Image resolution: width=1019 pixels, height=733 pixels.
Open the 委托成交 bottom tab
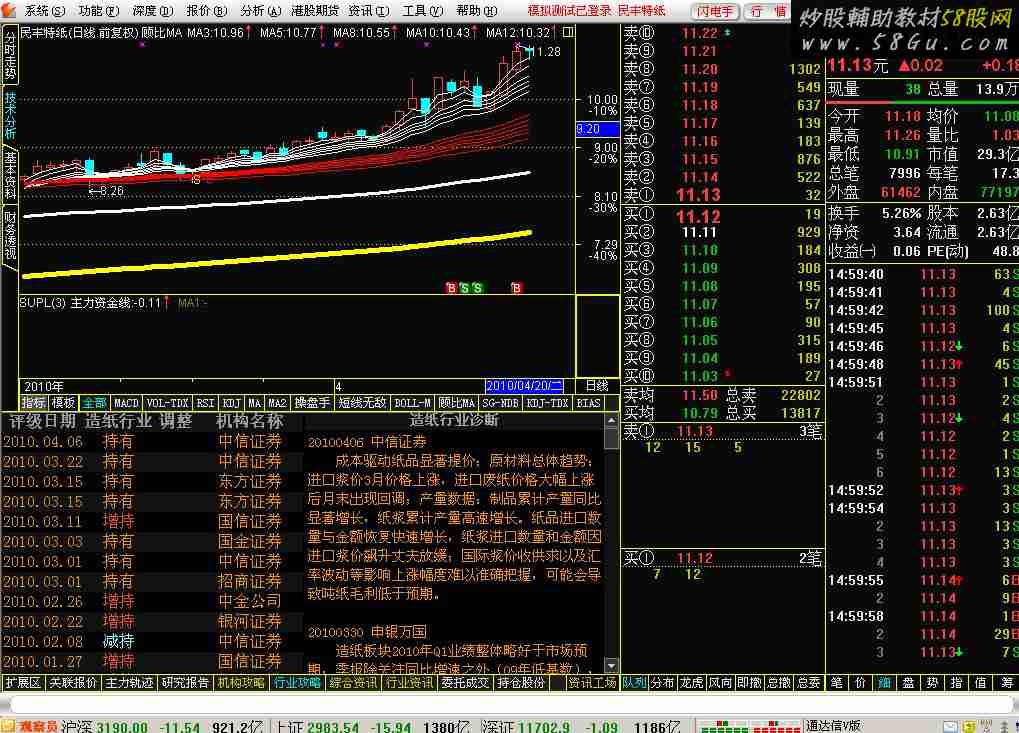tap(465, 682)
